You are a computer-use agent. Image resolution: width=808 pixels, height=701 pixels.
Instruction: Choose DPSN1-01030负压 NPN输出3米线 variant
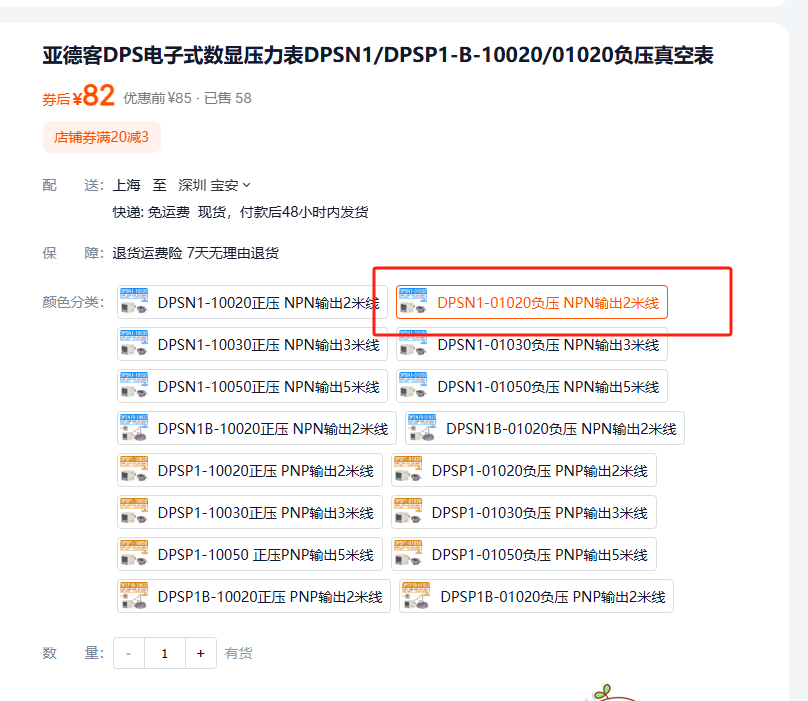point(532,344)
